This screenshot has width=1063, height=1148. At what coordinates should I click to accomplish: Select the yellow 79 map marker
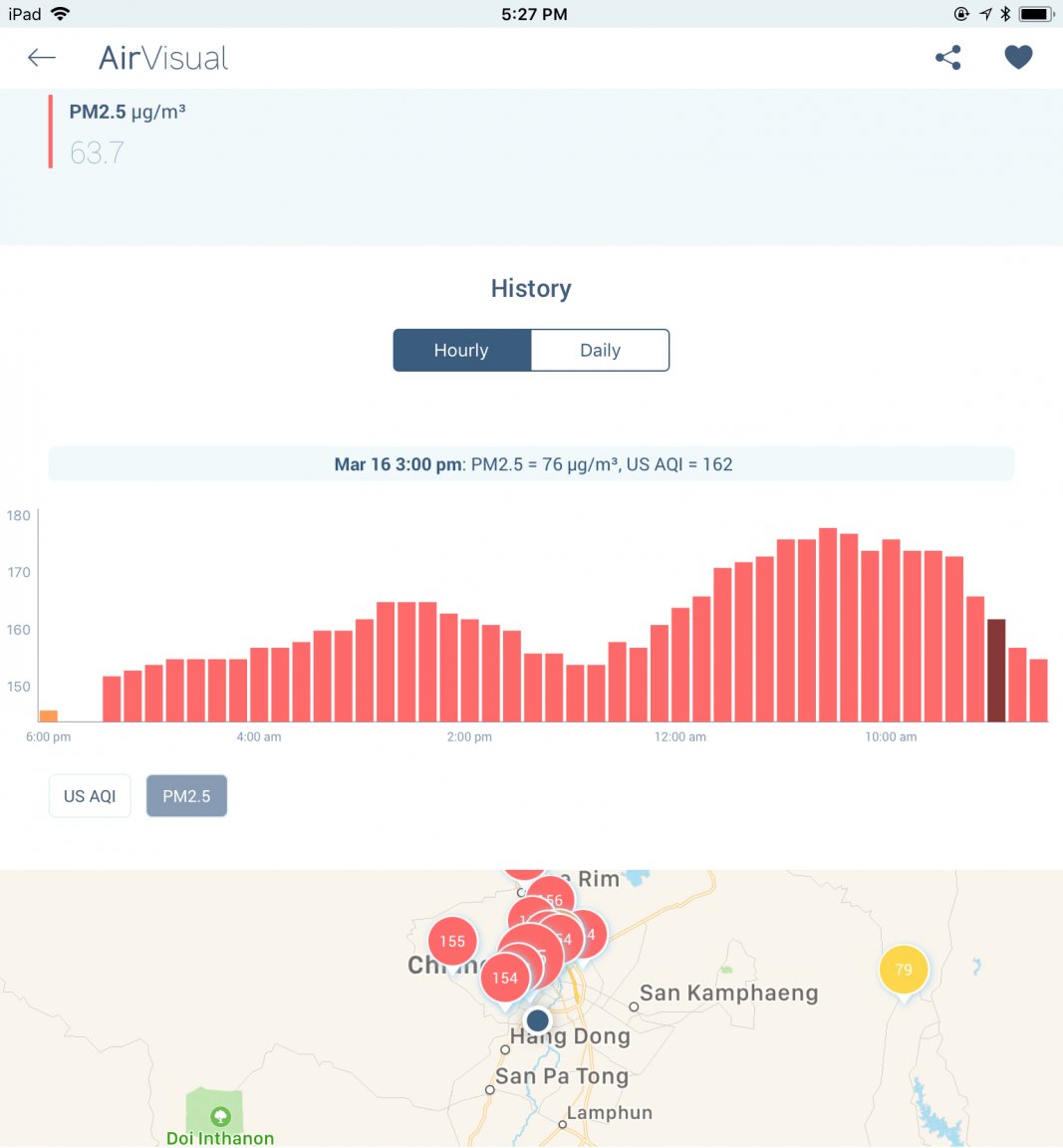(x=903, y=970)
